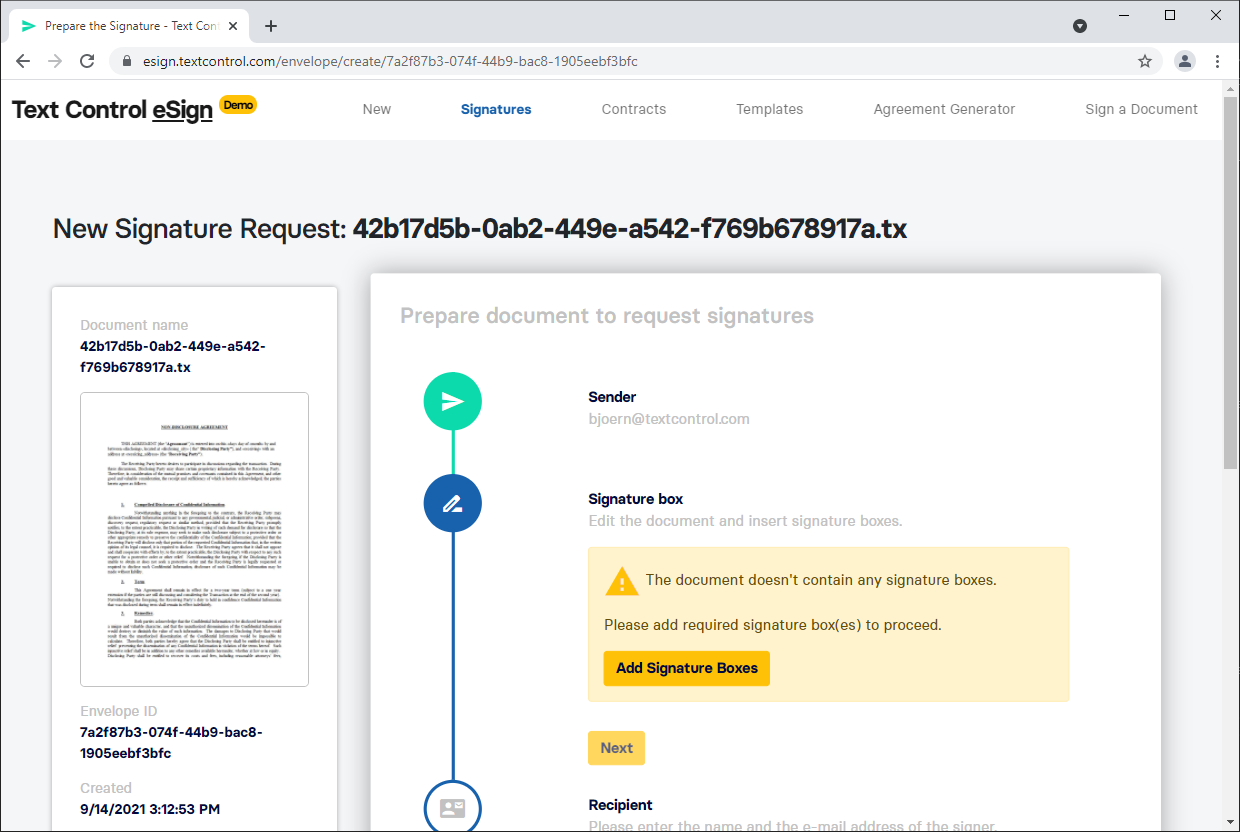Click 'Prepare document to request signatures' title
This screenshot has width=1240, height=832.
(x=607, y=316)
